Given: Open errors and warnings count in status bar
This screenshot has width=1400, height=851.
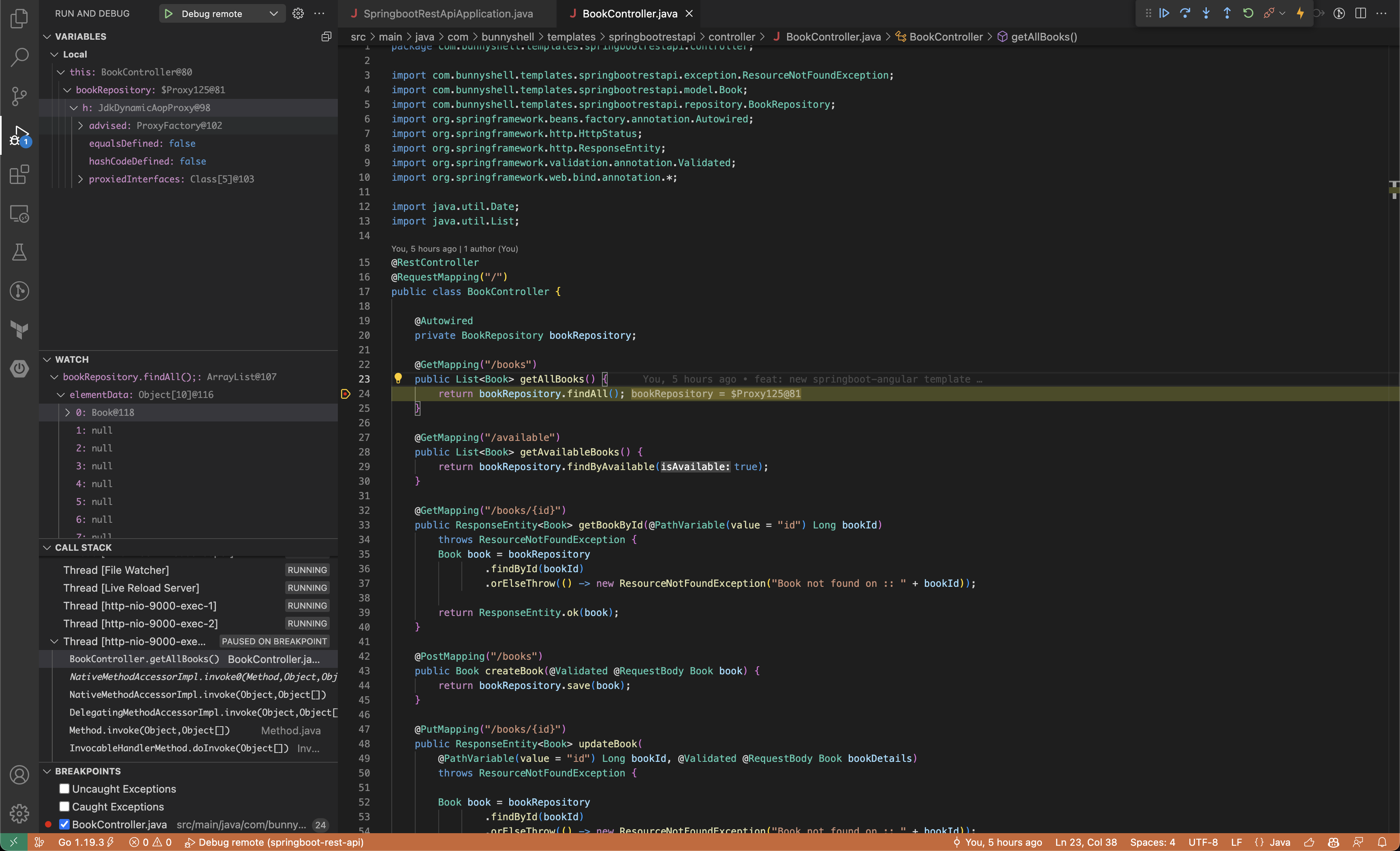Looking at the screenshot, I should point(150,842).
